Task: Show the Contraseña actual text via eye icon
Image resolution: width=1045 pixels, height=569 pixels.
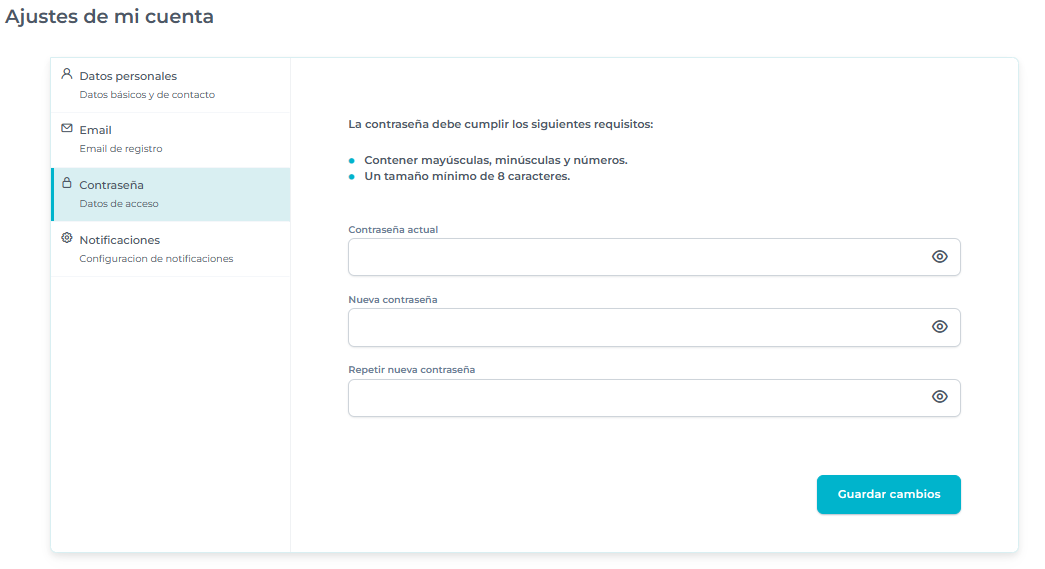Action: (x=939, y=257)
